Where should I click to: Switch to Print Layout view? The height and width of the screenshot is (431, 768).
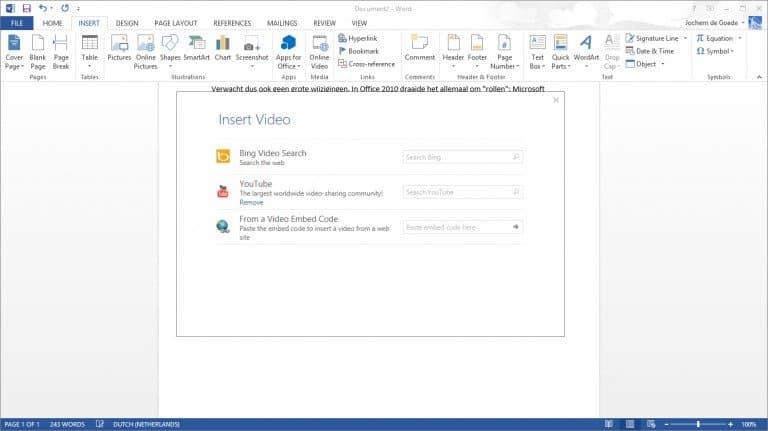coord(630,424)
